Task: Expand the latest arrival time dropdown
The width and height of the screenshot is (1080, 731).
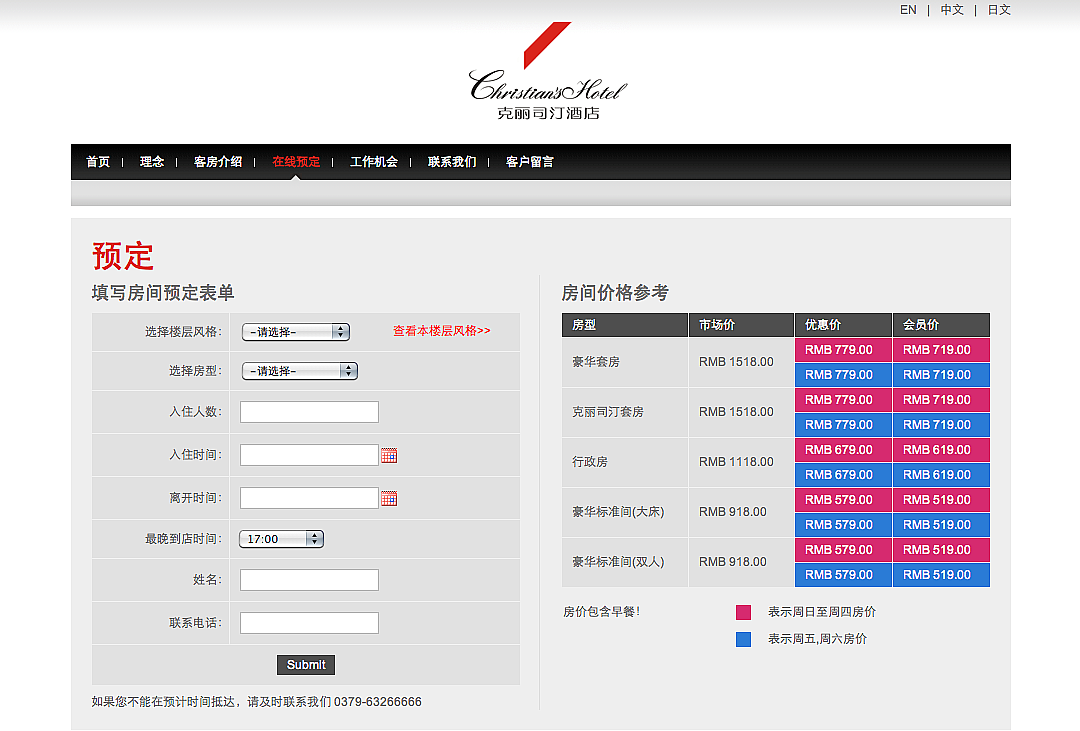Action: point(281,539)
